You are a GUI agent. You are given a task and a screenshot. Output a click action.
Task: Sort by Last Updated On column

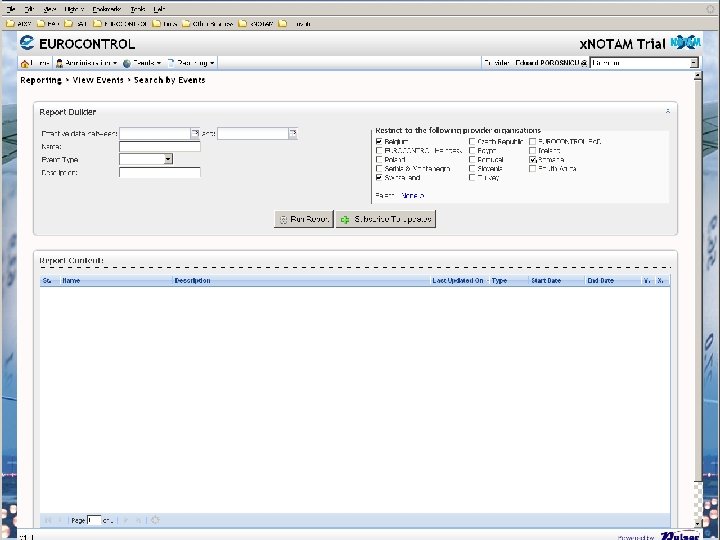point(458,281)
